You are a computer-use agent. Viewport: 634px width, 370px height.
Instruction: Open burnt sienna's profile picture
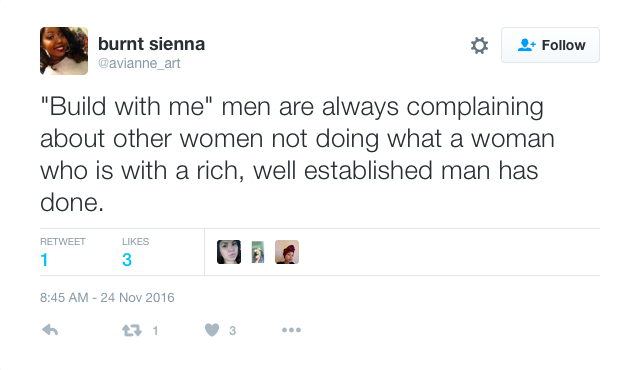[64, 51]
